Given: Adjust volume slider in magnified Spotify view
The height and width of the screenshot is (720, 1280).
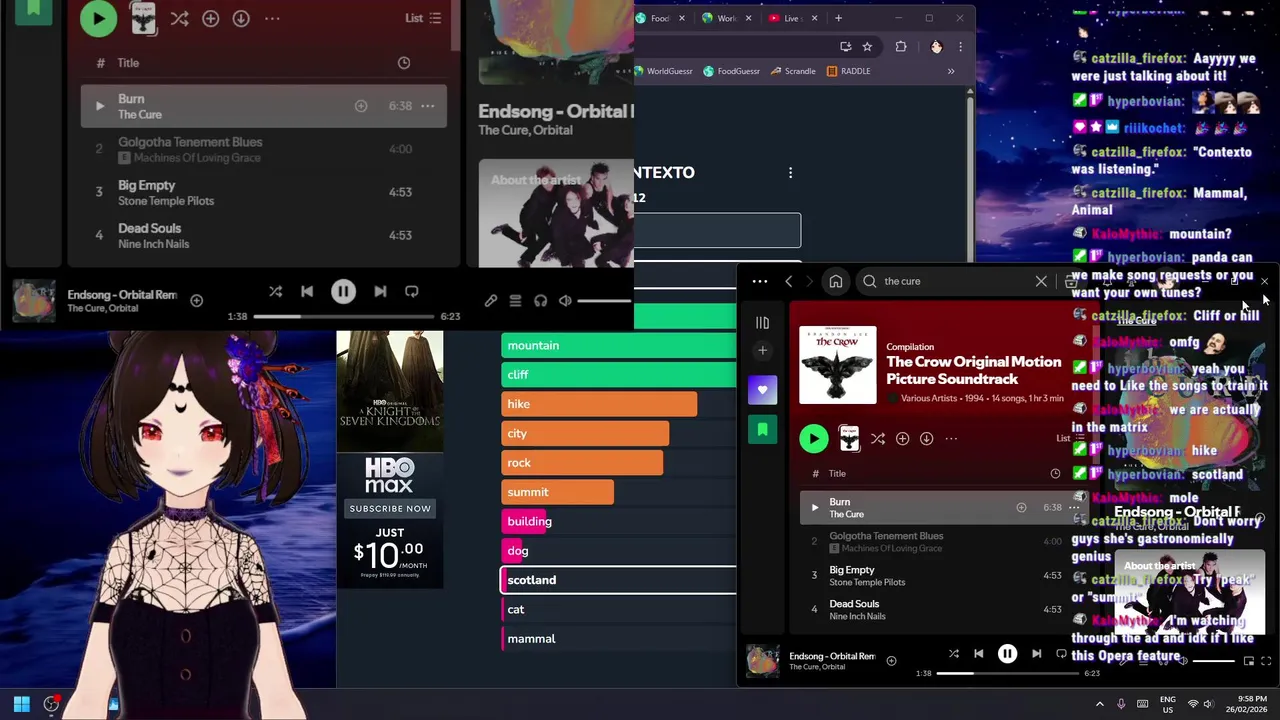Looking at the screenshot, I should pos(604,300).
